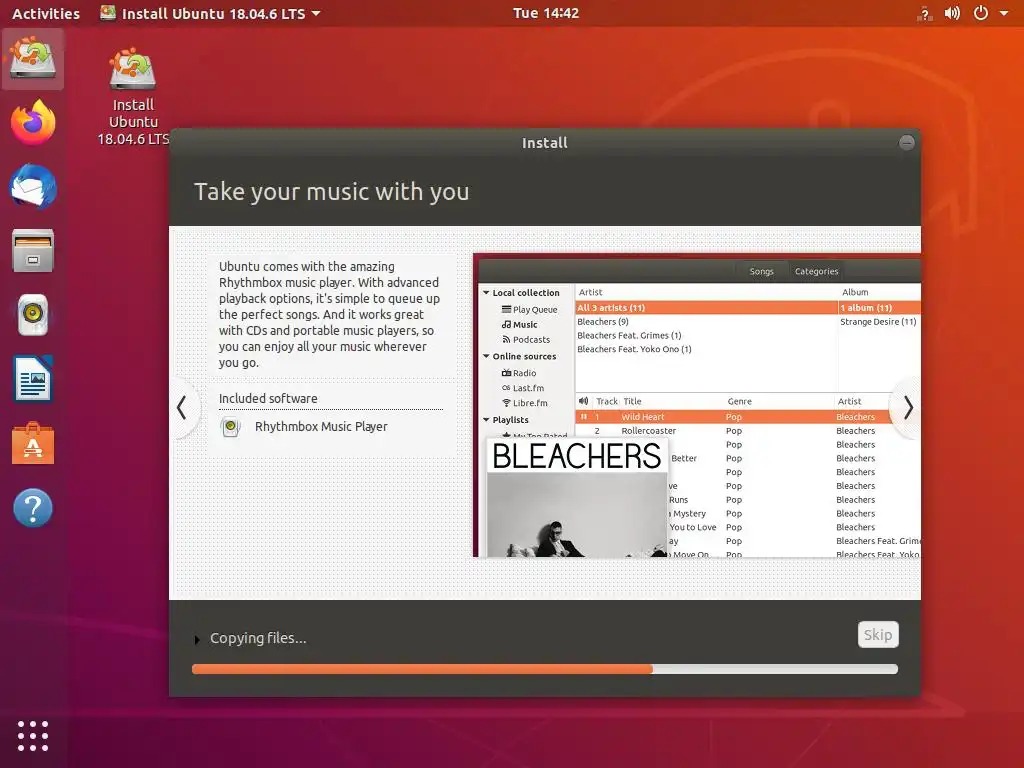Click the installation progress bar
The width and height of the screenshot is (1024, 768).
(545, 669)
